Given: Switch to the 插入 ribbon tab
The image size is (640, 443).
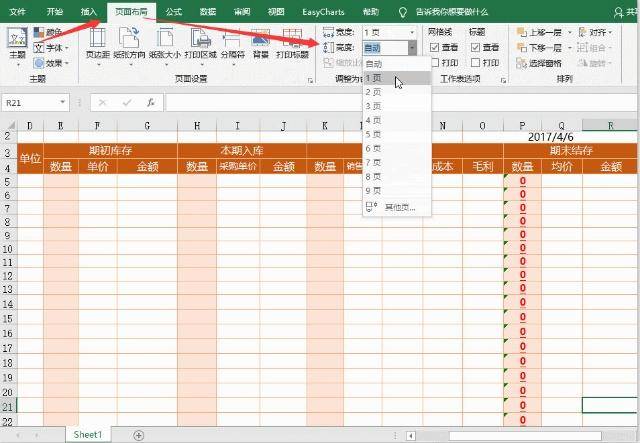Looking at the screenshot, I should [89, 12].
